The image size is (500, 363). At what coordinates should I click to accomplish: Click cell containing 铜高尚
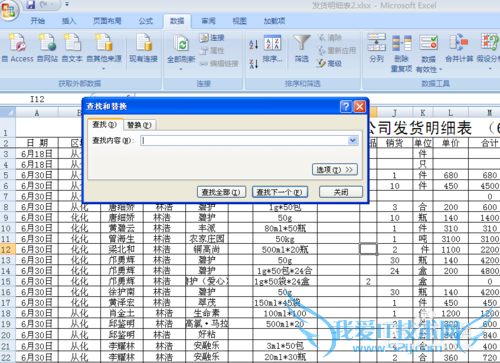(x=207, y=249)
